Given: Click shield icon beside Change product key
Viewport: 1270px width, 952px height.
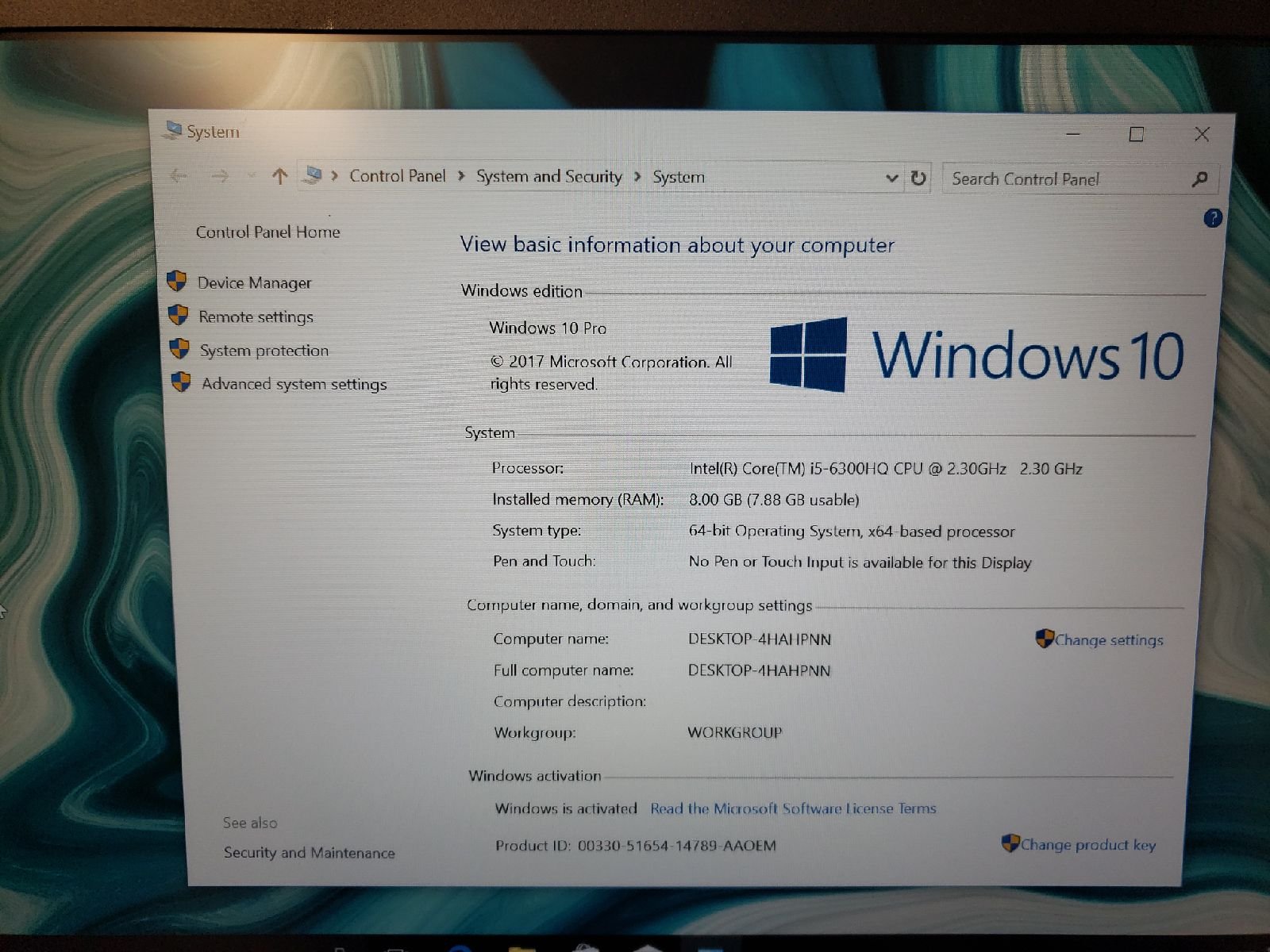Looking at the screenshot, I should click(1010, 843).
